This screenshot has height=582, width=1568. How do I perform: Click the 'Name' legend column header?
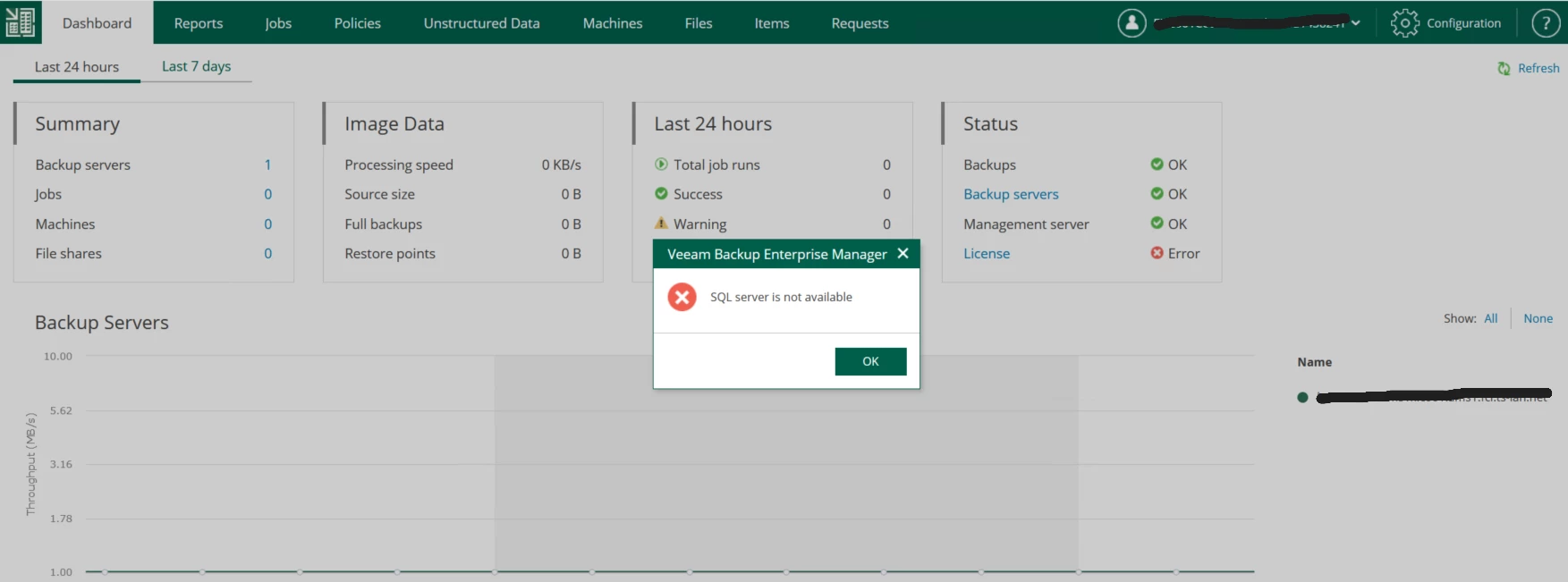pos(1314,362)
